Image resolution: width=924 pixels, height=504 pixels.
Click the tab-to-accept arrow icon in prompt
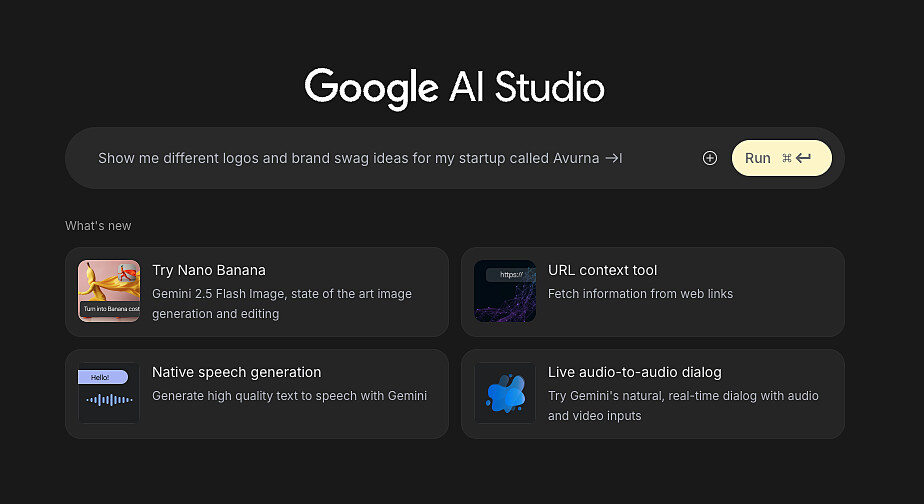[613, 158]
